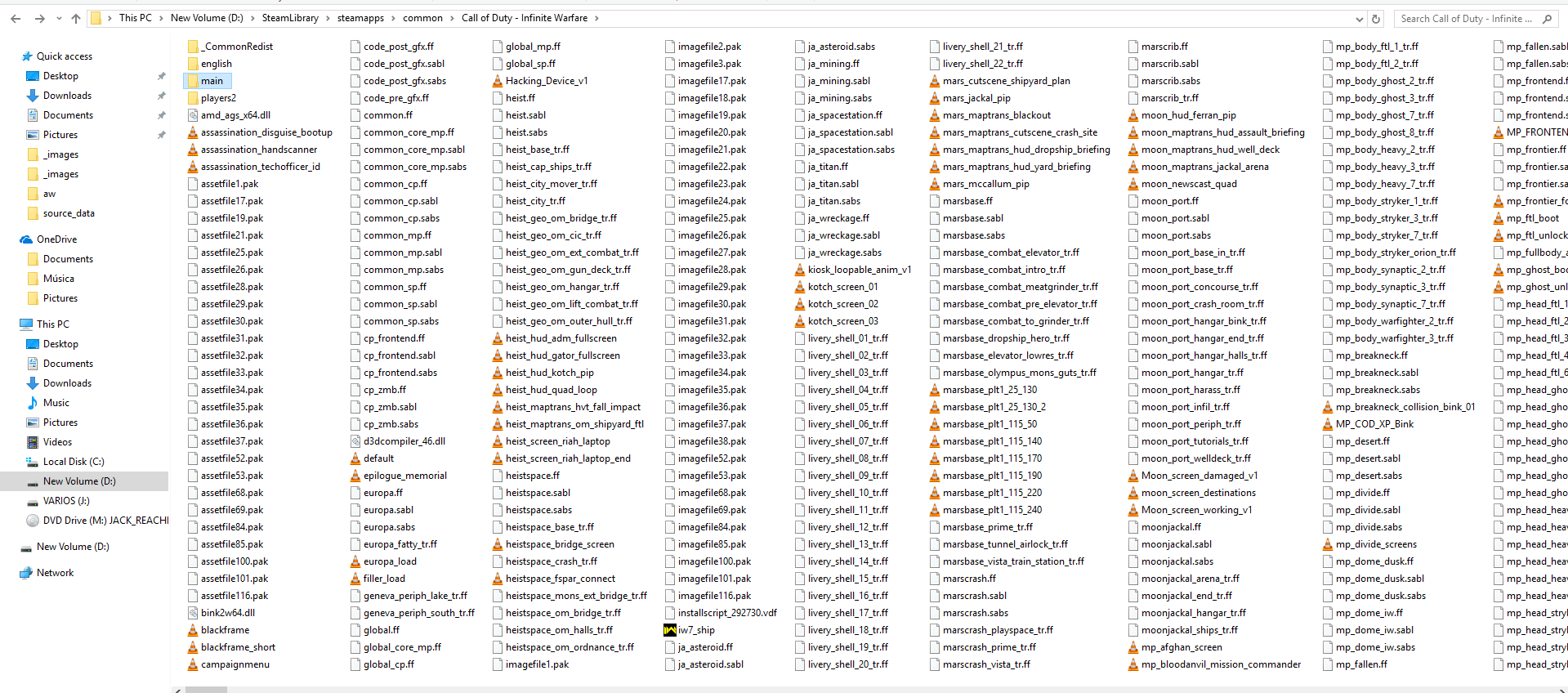Screen dimensions: 1568x693
Task: Select highlighted 'New Volume (D:)' under This PC
Action: (x=79, y=481)
